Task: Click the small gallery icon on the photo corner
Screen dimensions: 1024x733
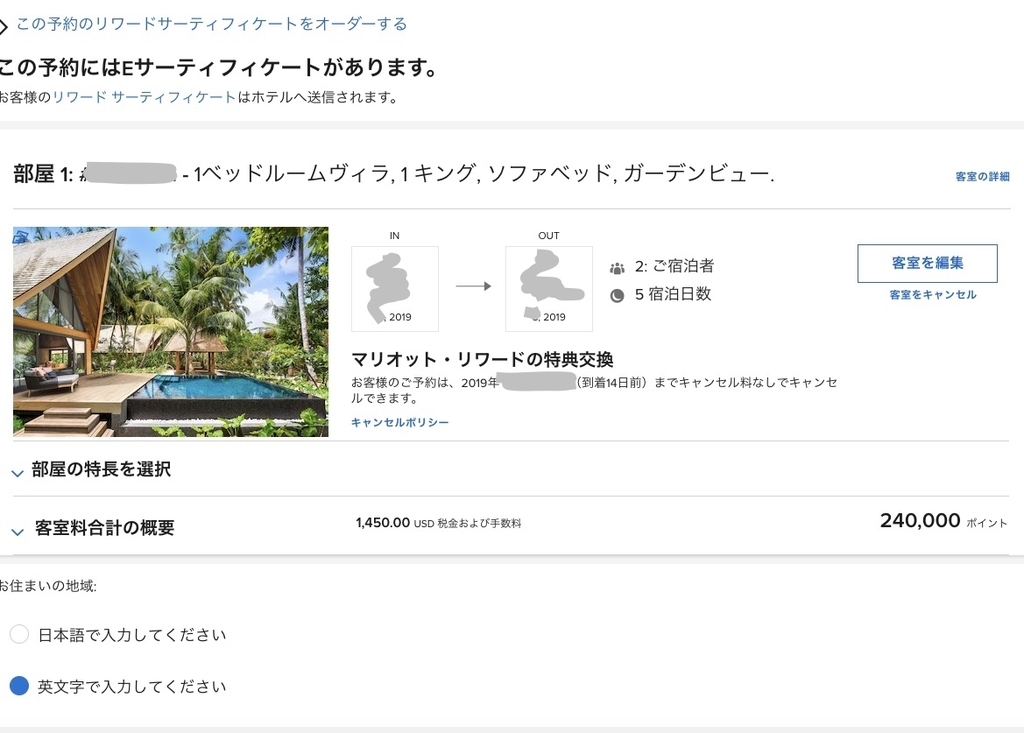Action: tap(20, 236)
